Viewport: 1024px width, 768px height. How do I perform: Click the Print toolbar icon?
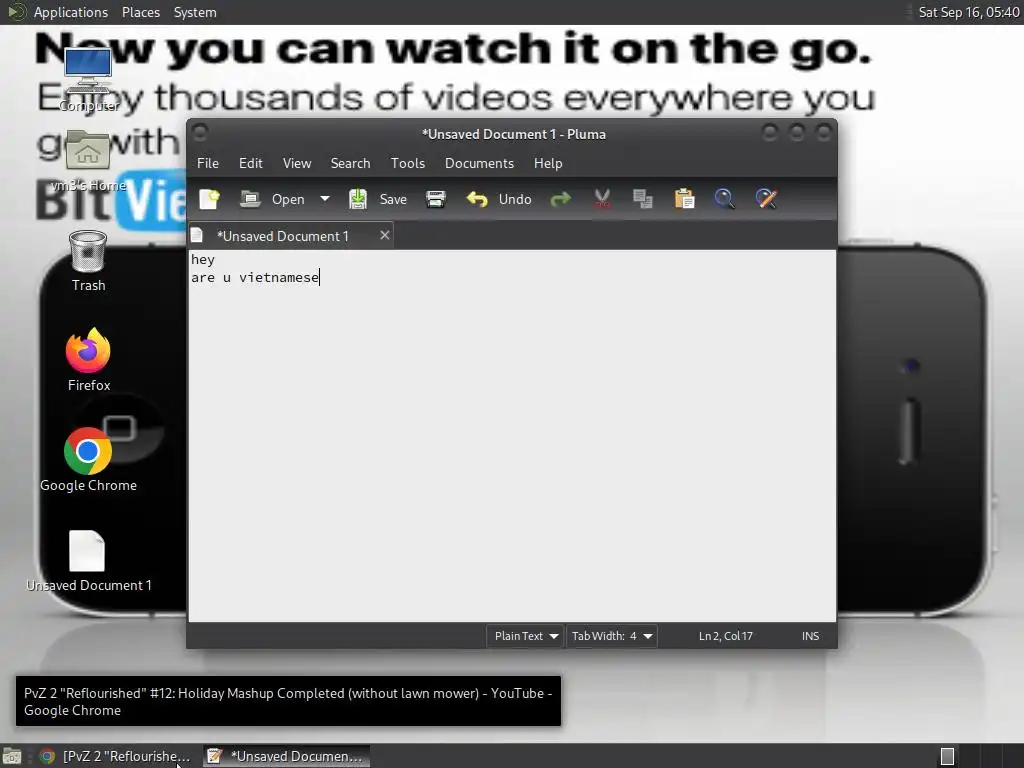click(x=436, y=199)
